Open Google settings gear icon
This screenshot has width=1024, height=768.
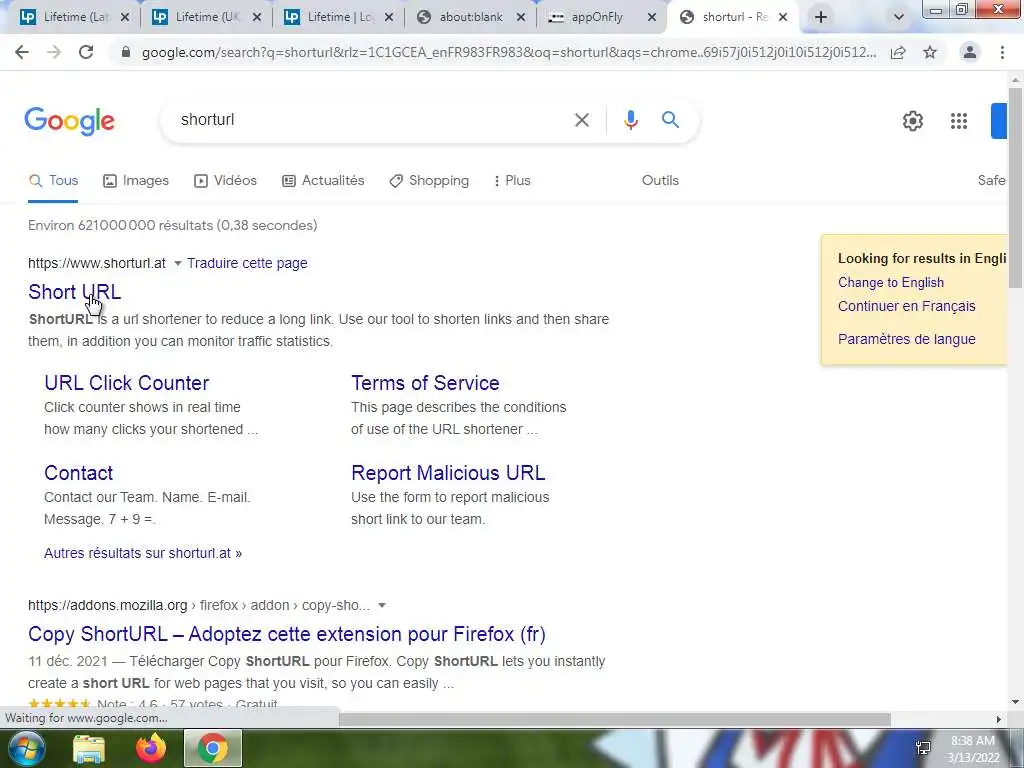point(913,121)
